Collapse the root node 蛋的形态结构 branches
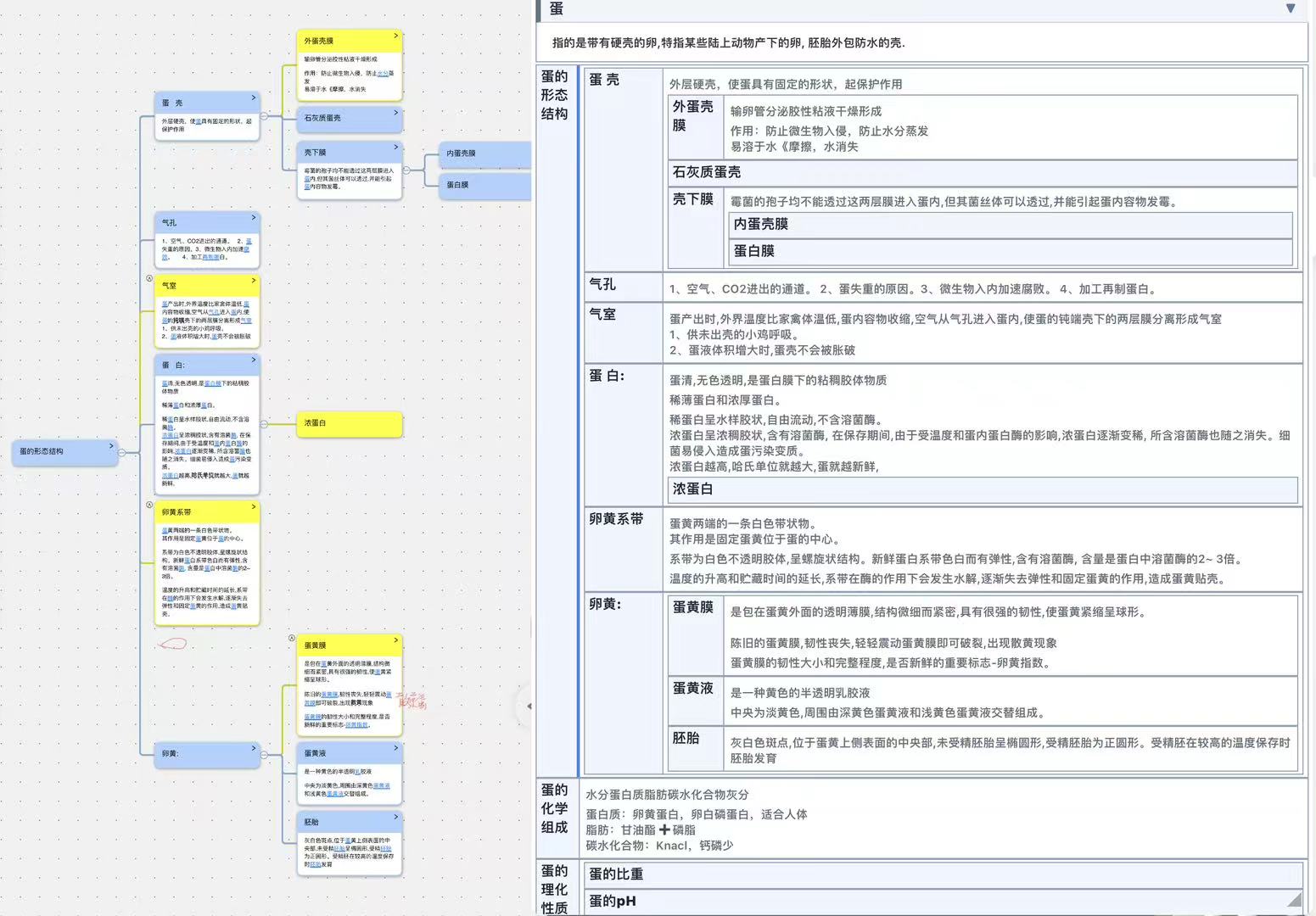This screenshot has height=916, width=1316. [121, 452]
